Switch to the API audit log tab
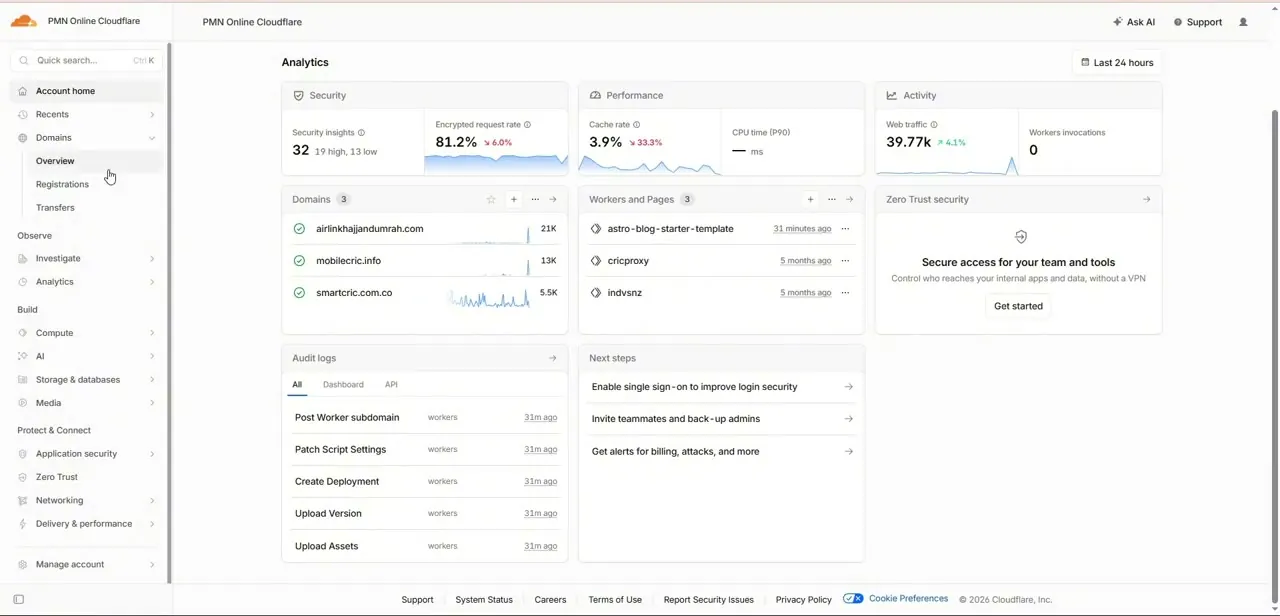The height and width of the screenshot is (616, 1280). point(391,385)
